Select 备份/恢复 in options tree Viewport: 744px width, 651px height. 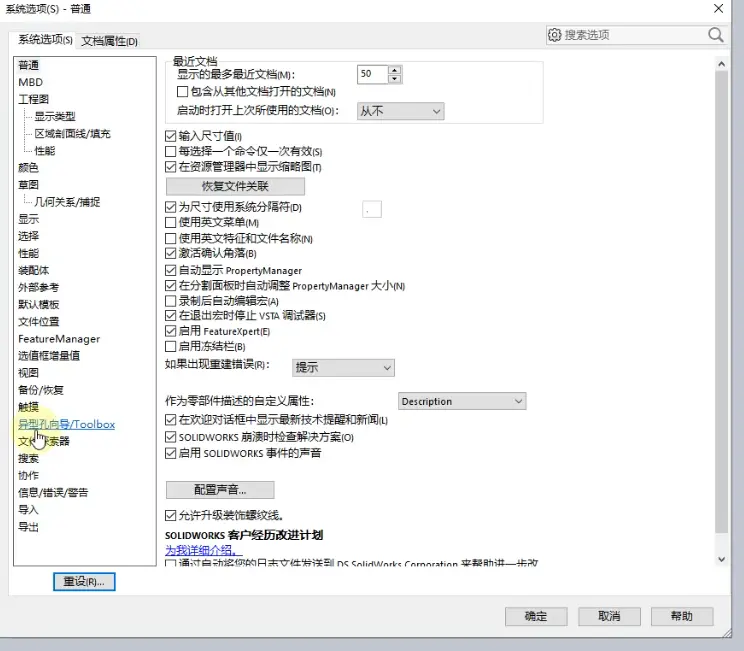[x=41, y=390]
